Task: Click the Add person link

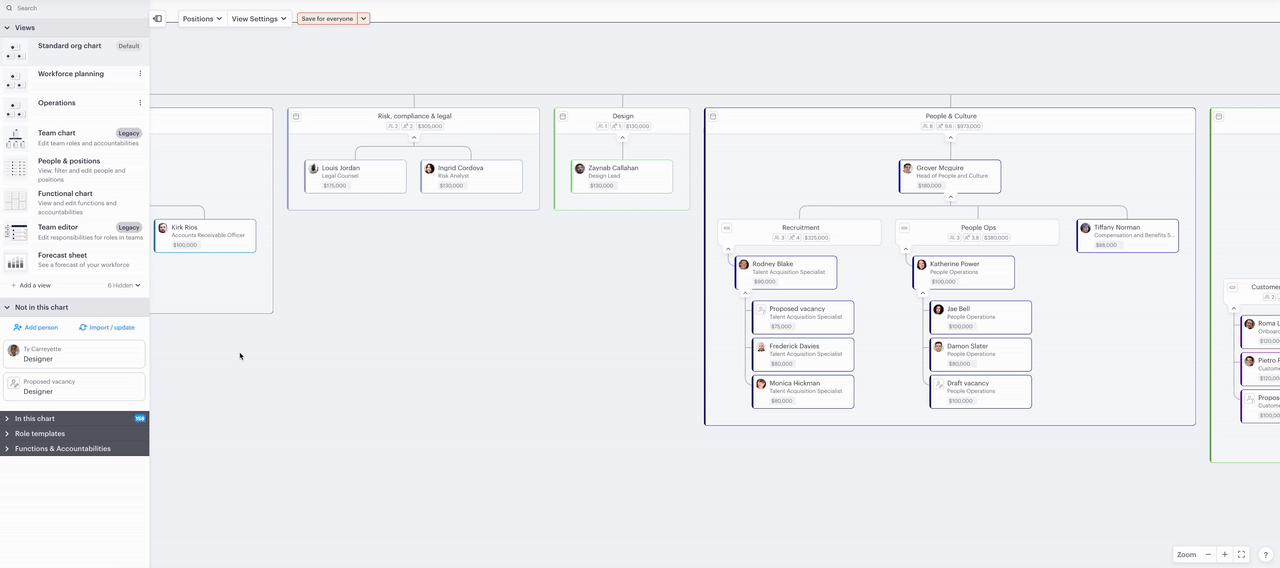Action: (x=36, y=327)
